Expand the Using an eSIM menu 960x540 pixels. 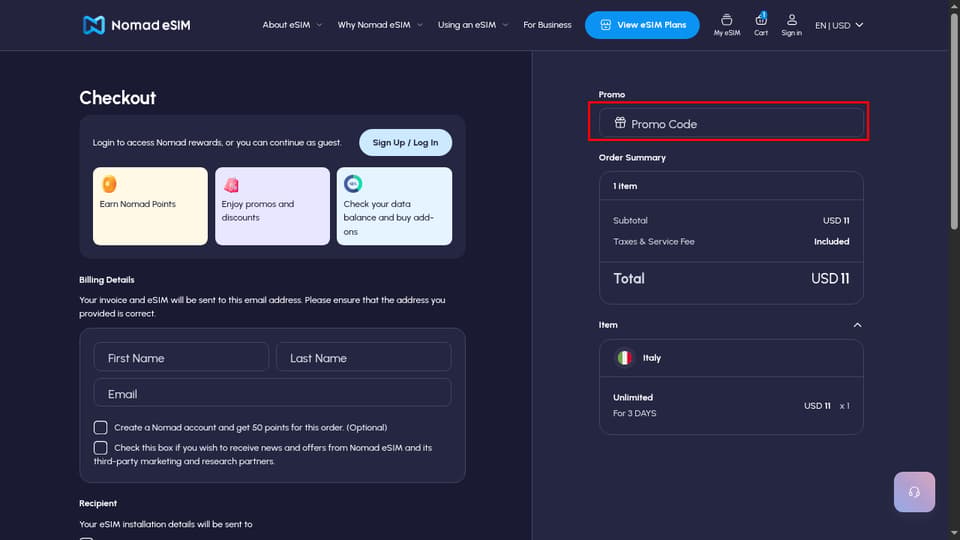[x=473, y=25]
